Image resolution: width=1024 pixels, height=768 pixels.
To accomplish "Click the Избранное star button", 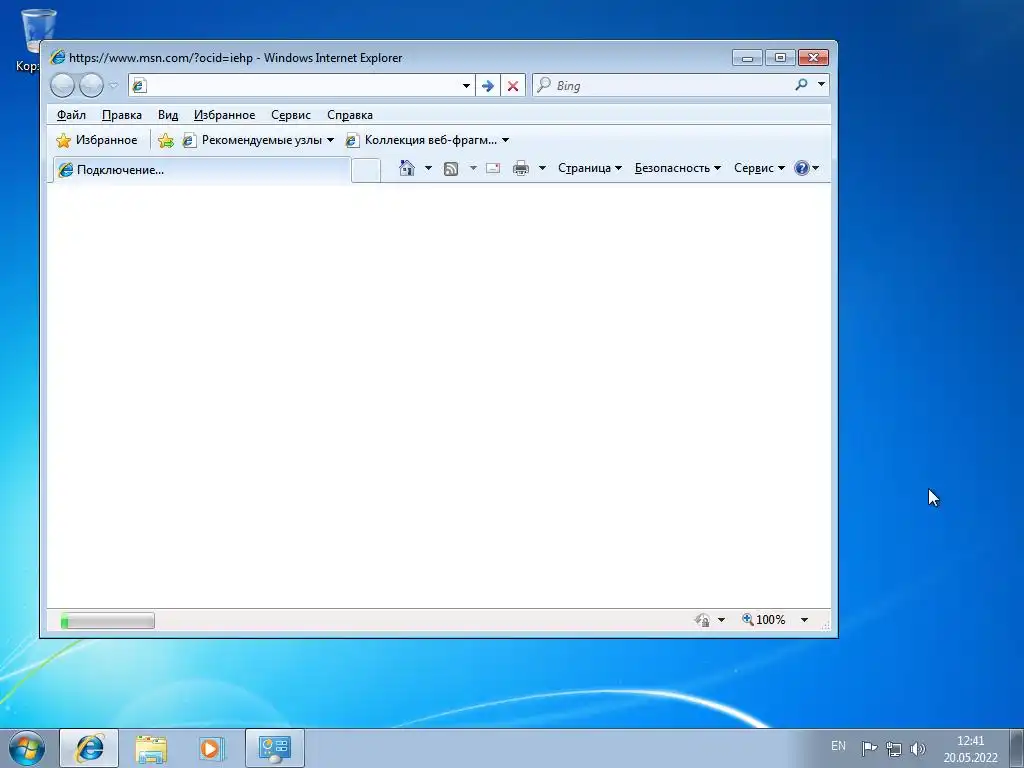I will [97, 140].
